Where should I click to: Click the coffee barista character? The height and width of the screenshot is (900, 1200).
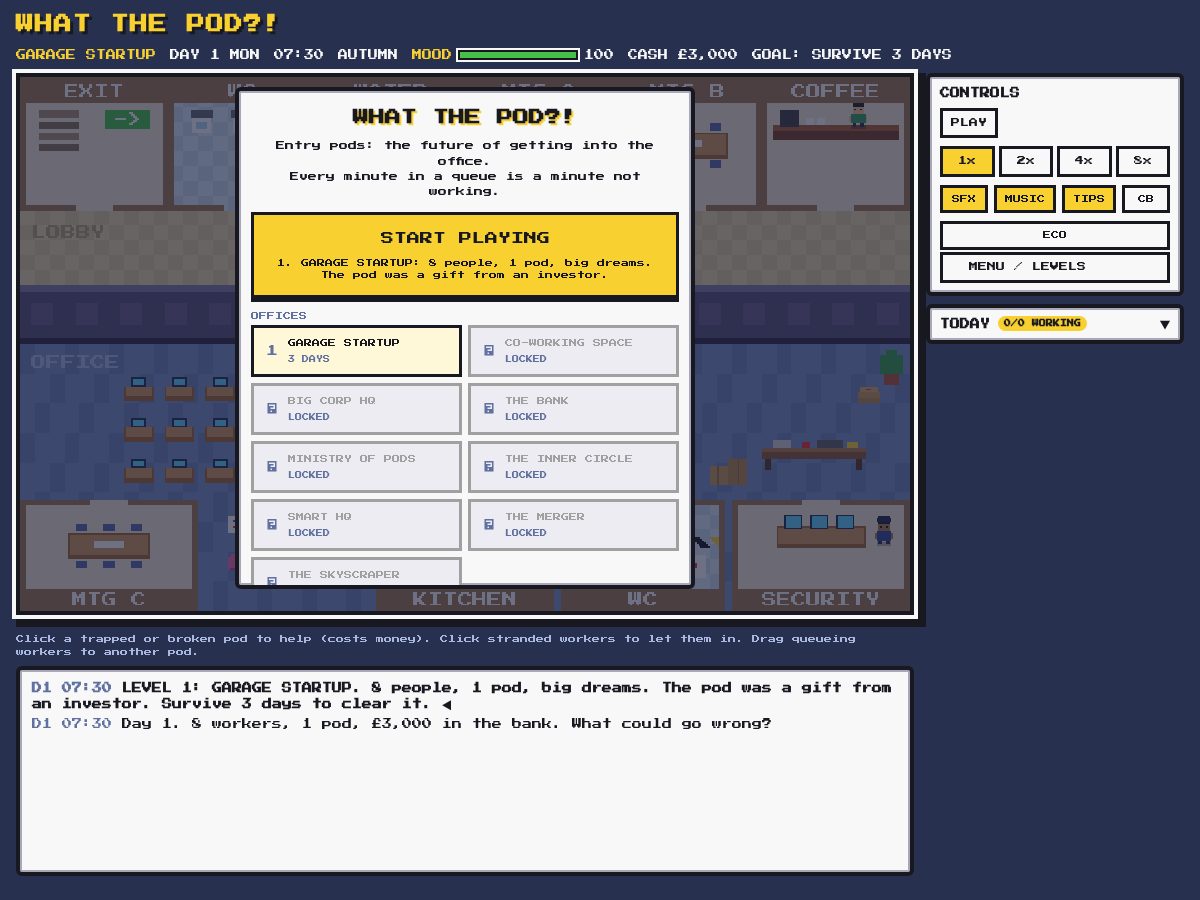858,114
